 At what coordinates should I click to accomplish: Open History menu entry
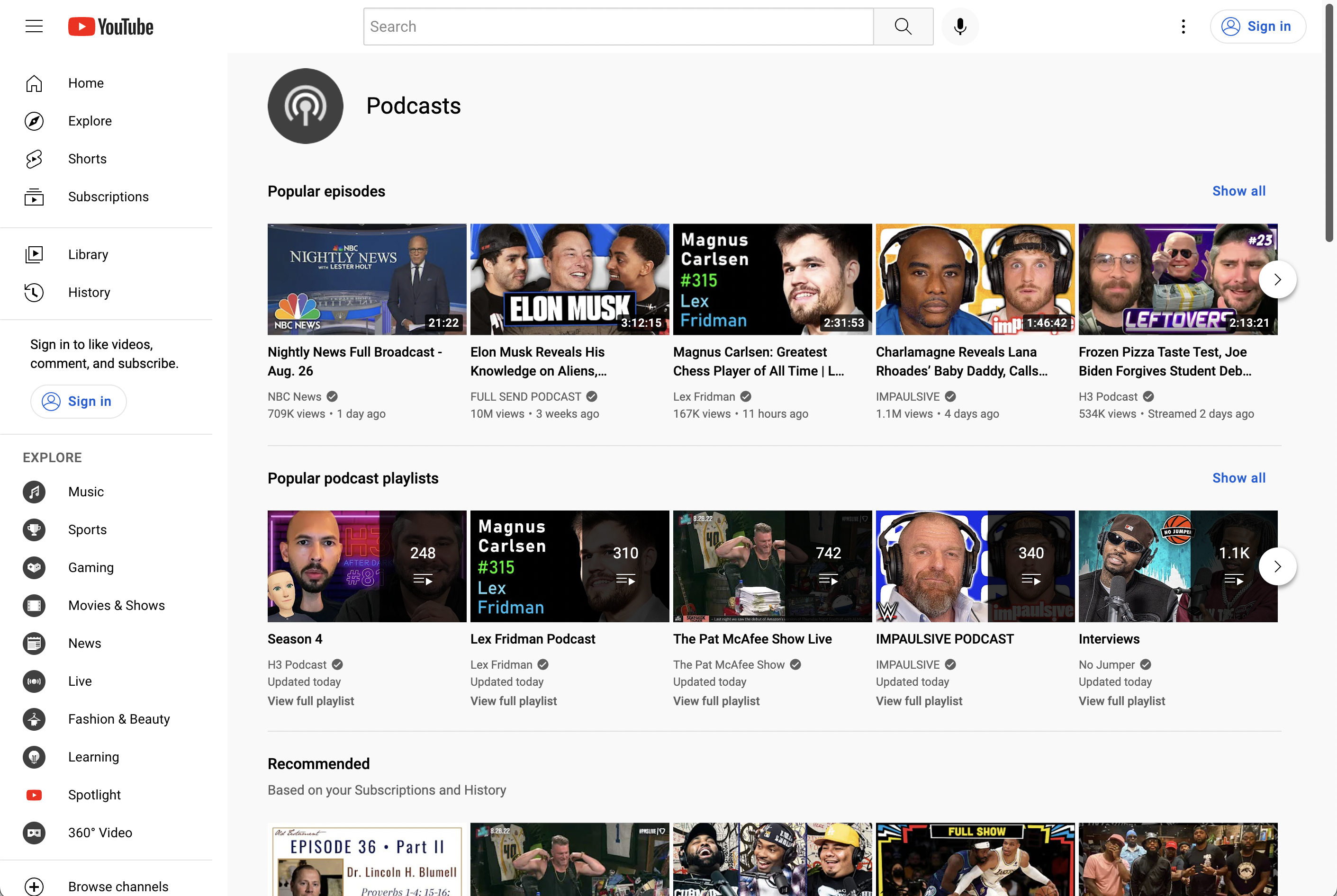click(x=106, y=292)
